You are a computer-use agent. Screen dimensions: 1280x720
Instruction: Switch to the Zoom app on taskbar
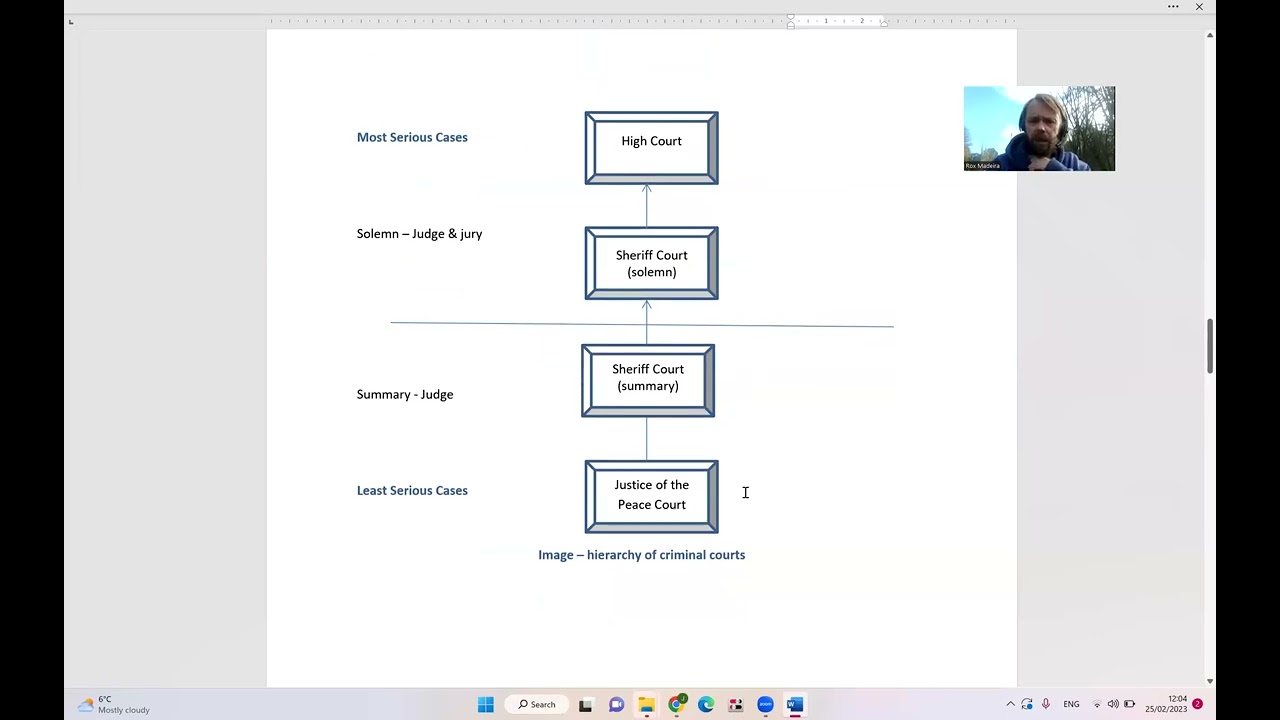pos(765,704)
